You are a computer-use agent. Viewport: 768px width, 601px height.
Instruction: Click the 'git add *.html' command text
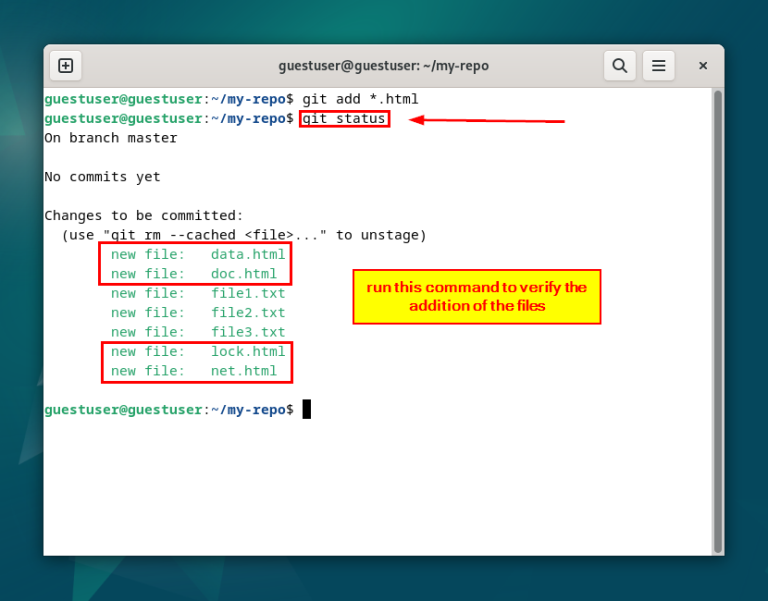360,99
